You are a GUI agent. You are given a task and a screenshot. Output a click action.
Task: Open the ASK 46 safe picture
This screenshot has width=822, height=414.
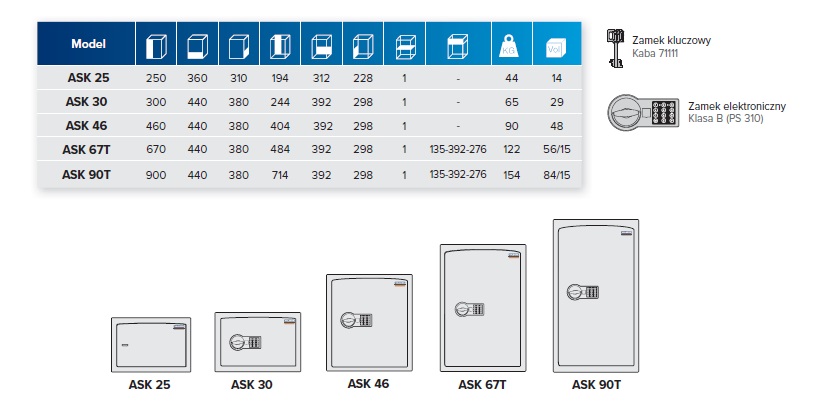coord(368,321)
